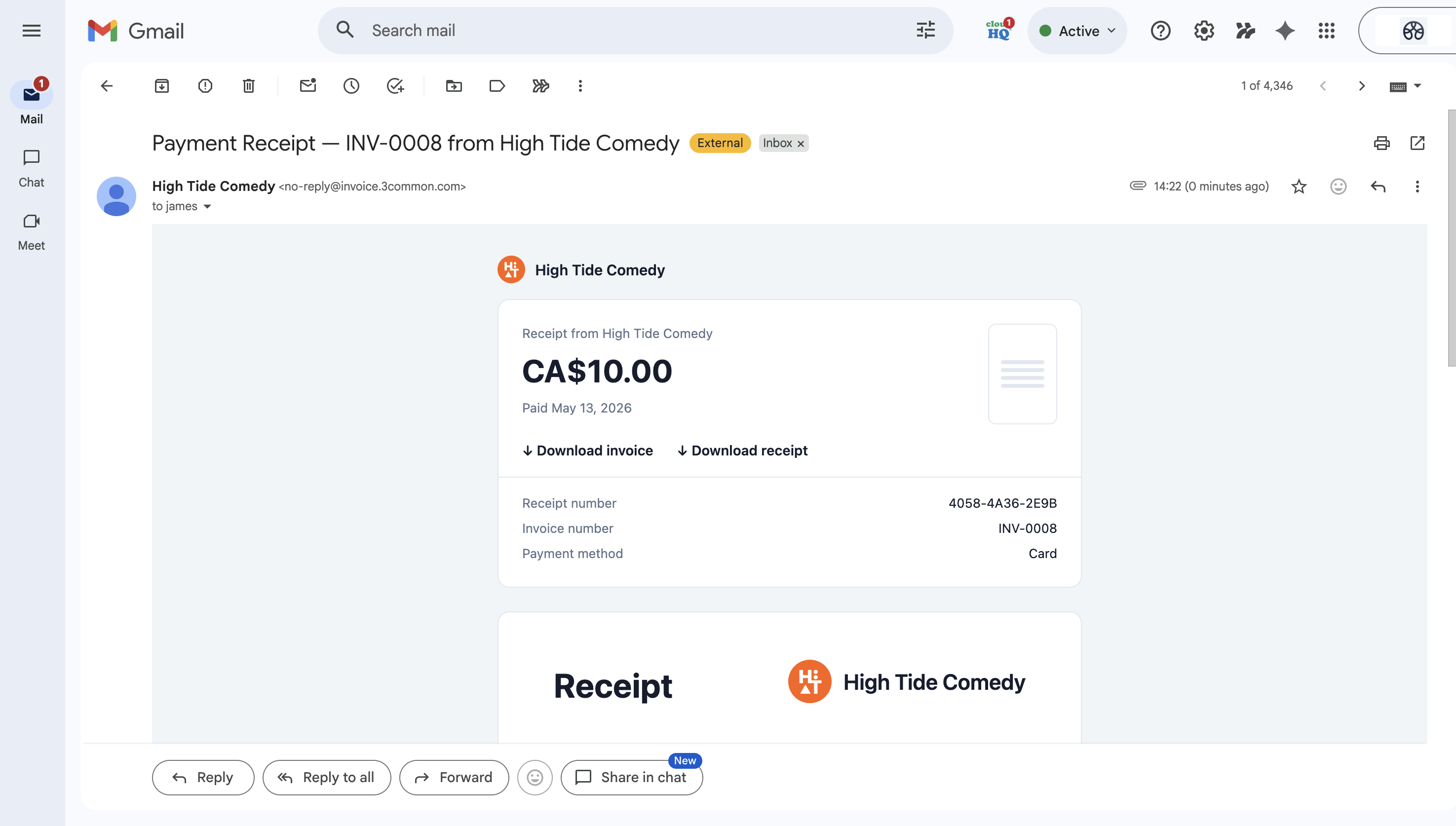The width and height of the screenshot is (1456, 826).
Task: Open message More options dots
Action: [x=1417, y=187]
